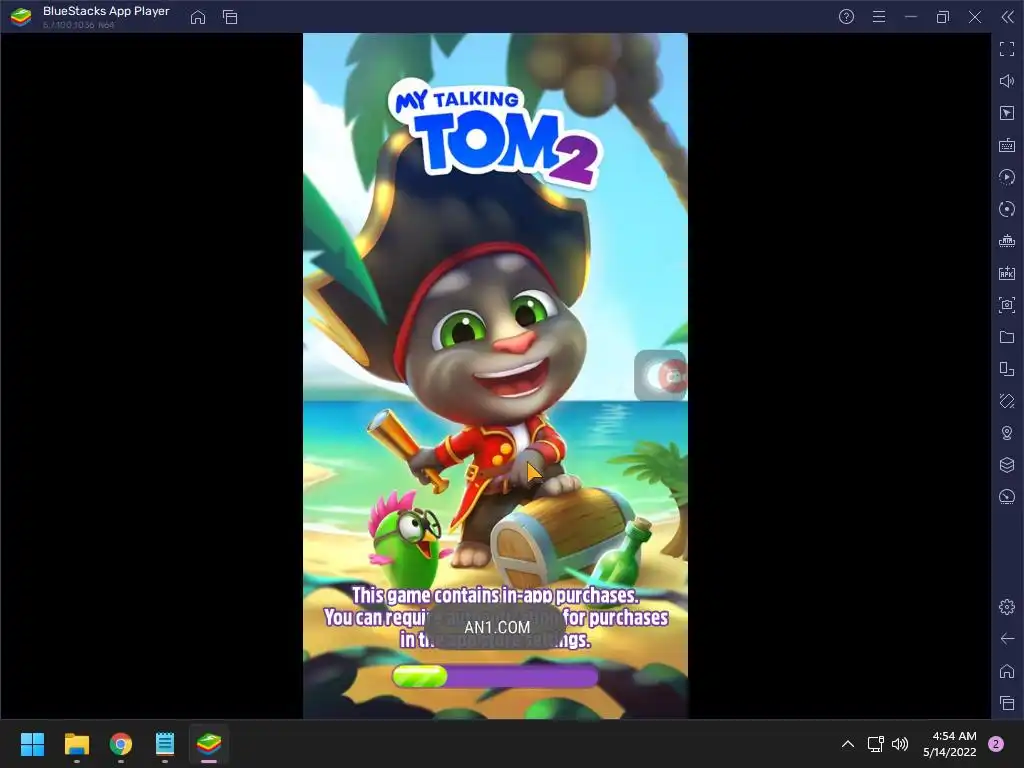The image size is (1024, 768).
Task: Open multi-instance manager layers icon
Action: [1006, 465]
